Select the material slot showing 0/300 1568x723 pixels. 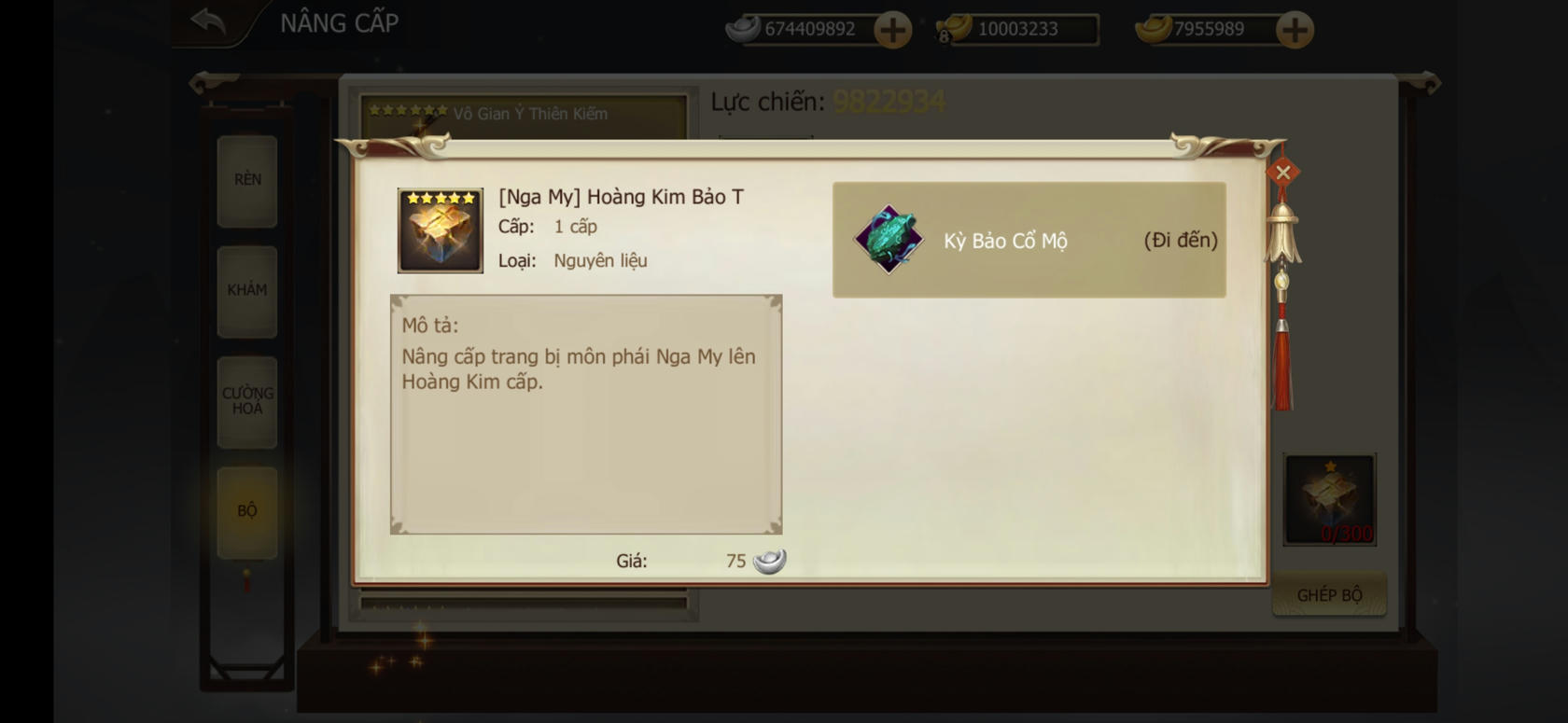(1330, 500)
